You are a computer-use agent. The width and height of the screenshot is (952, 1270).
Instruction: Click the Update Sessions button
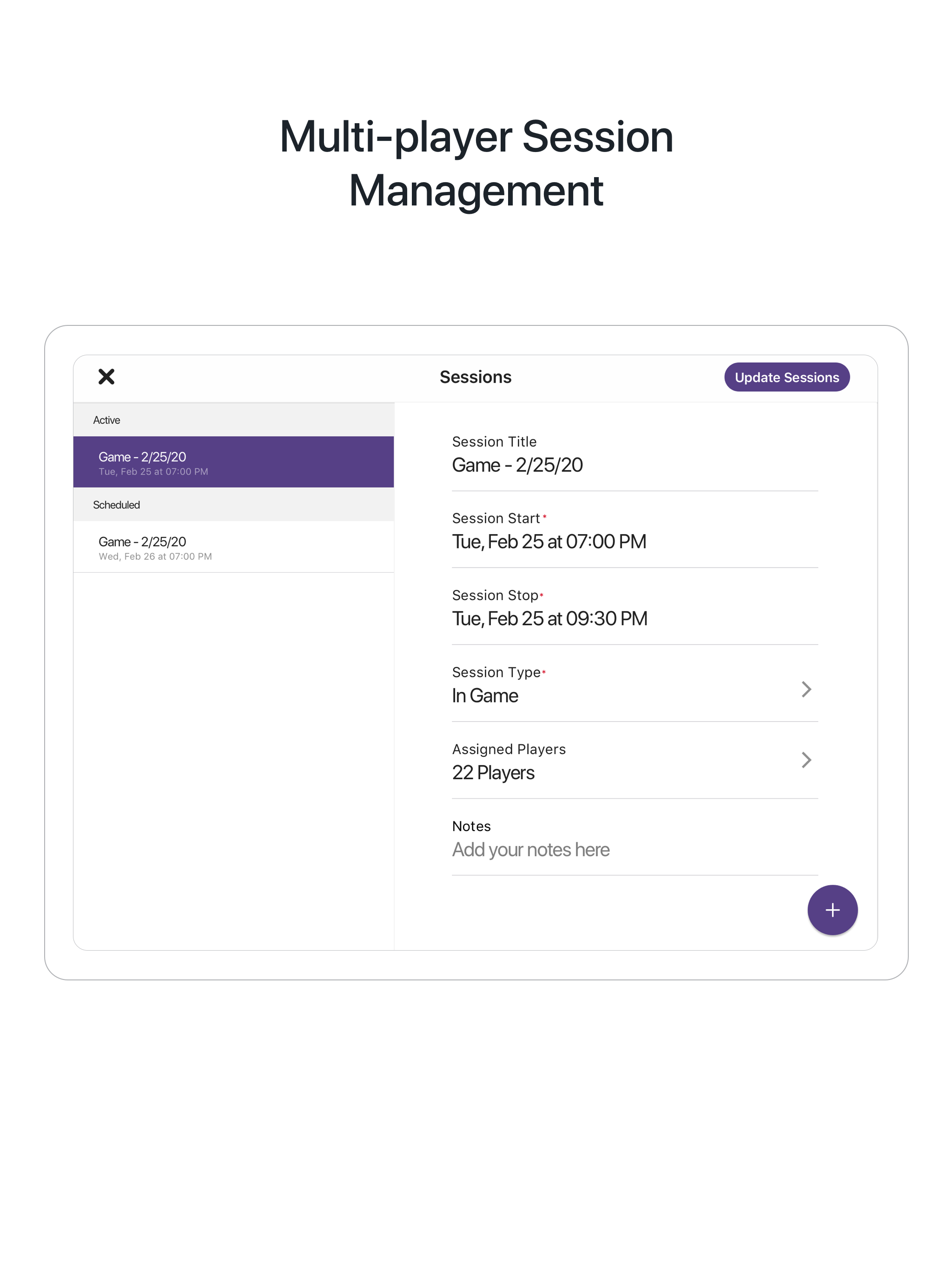tap(786, 377)
